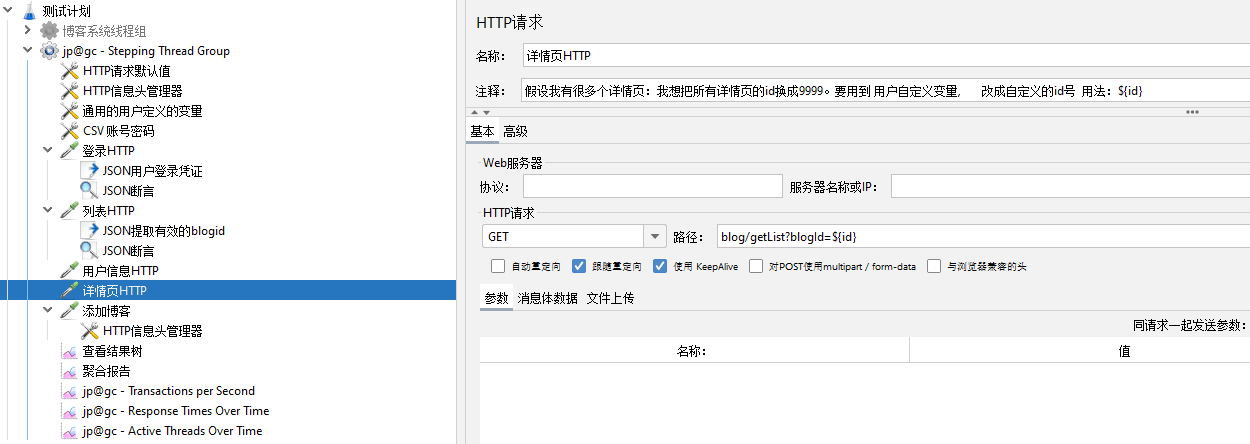Select the 文件上传 tab
This screenshot has height=444, width=1250.
click(x=610, y=298)
